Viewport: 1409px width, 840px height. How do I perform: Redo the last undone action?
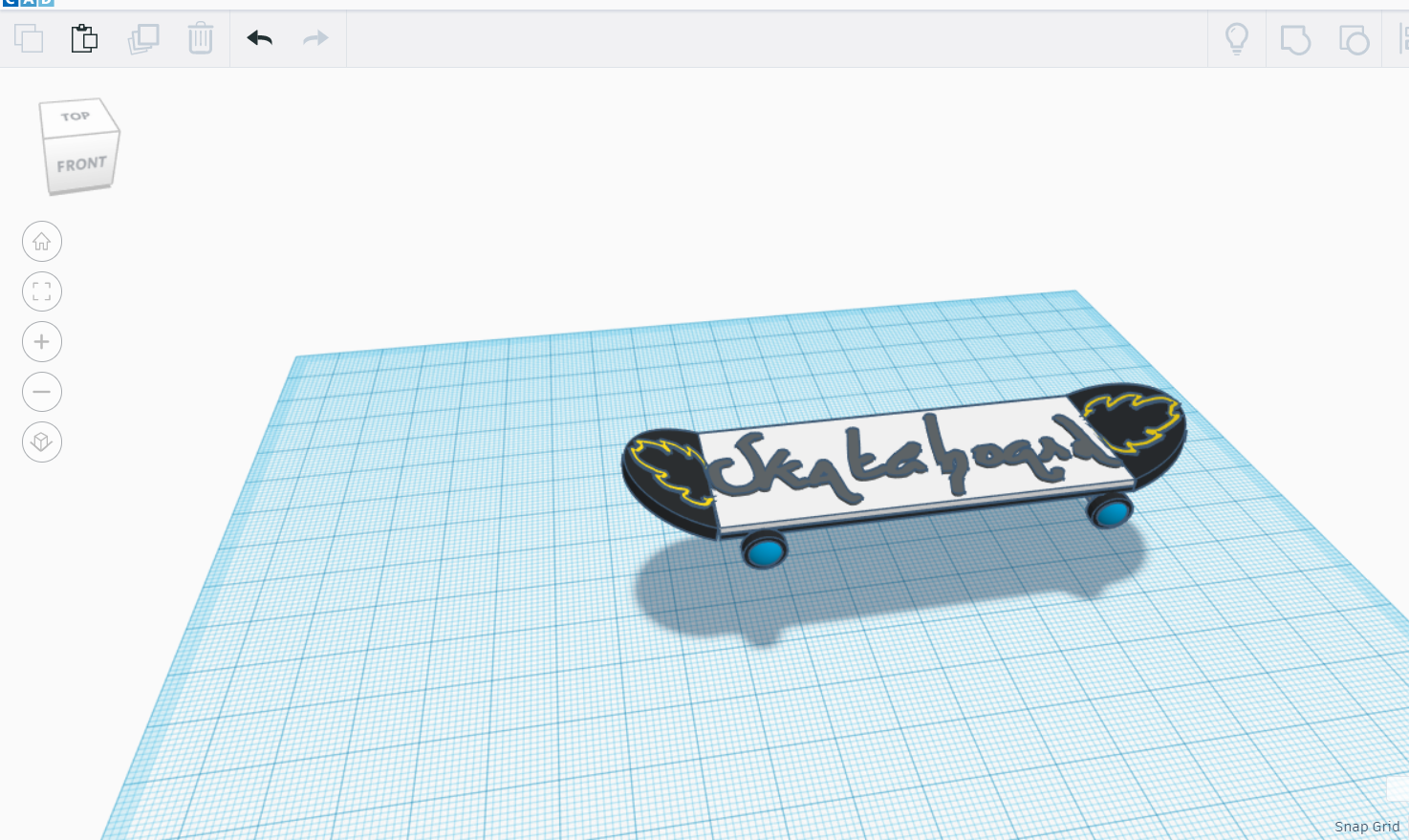(x=314, y=39)
